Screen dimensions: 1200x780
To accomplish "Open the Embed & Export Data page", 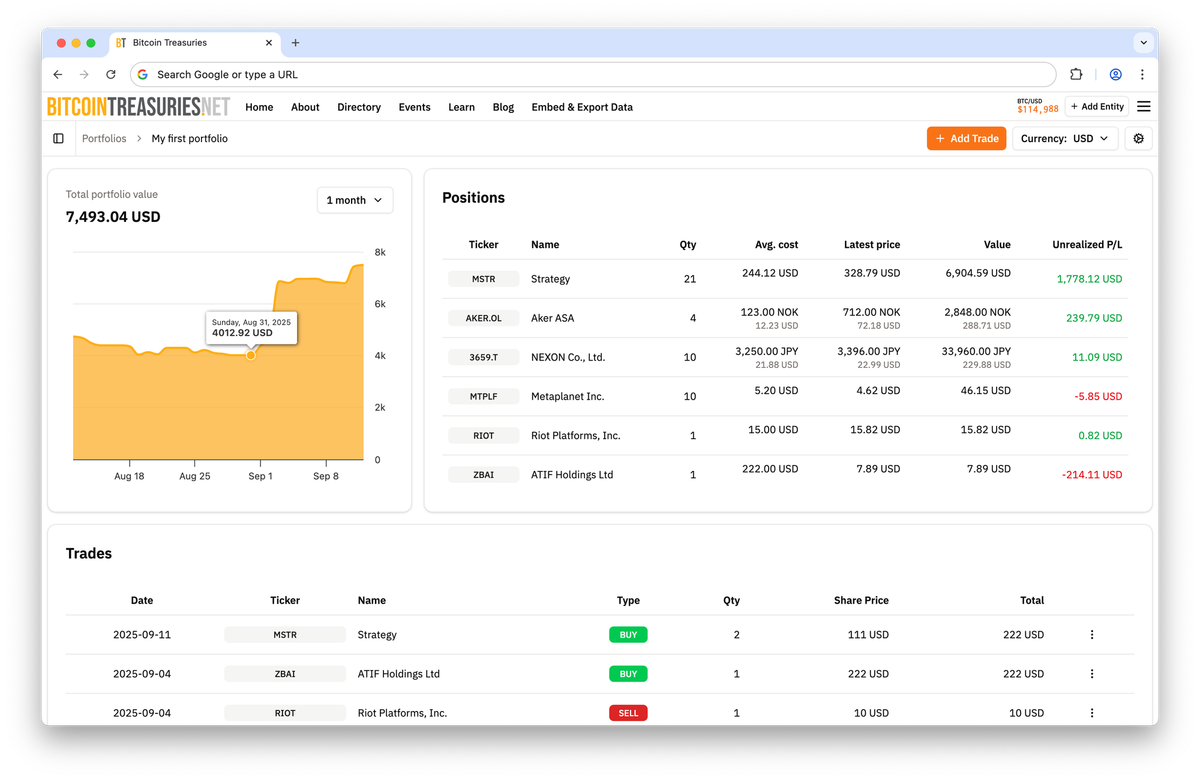I will pyautogui.click(x=582, y=107).
